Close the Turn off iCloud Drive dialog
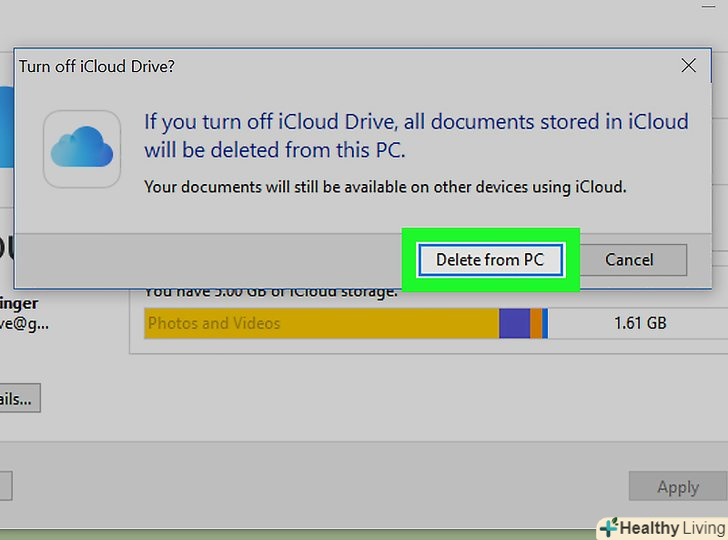Screen dimensions: 728x540 688,66
